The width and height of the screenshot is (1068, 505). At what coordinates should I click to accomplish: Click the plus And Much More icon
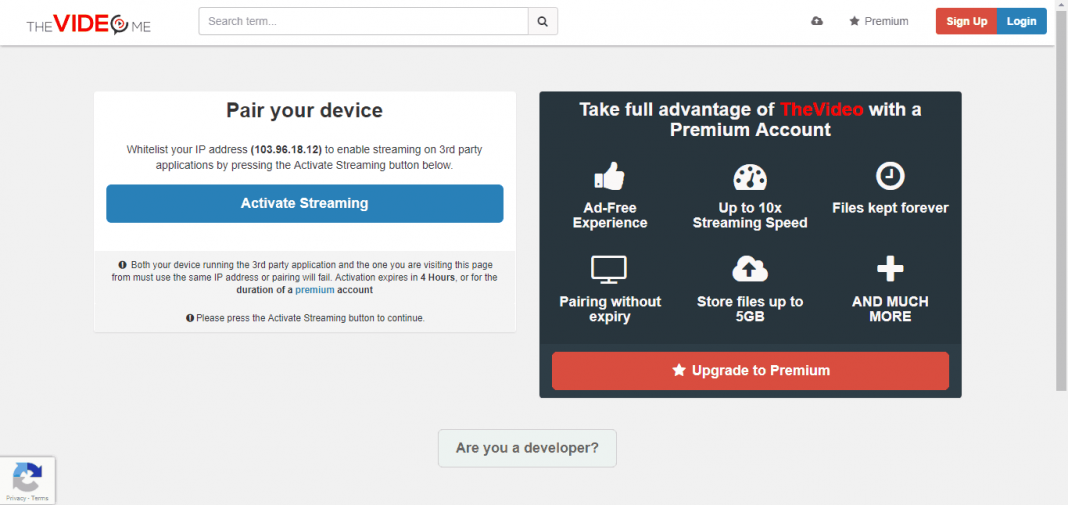tap(890, 269)
